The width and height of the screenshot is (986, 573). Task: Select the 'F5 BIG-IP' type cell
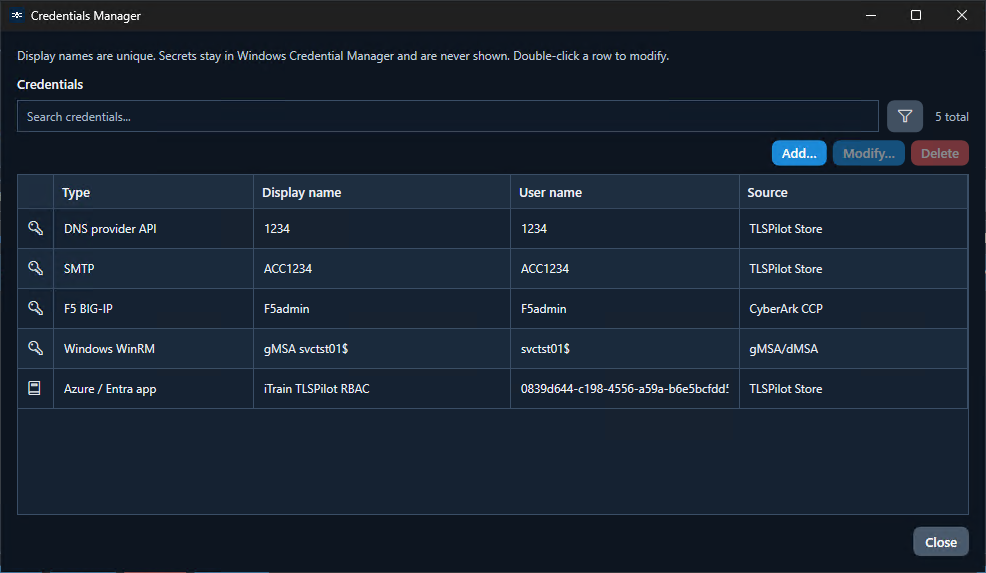[153, 309]
